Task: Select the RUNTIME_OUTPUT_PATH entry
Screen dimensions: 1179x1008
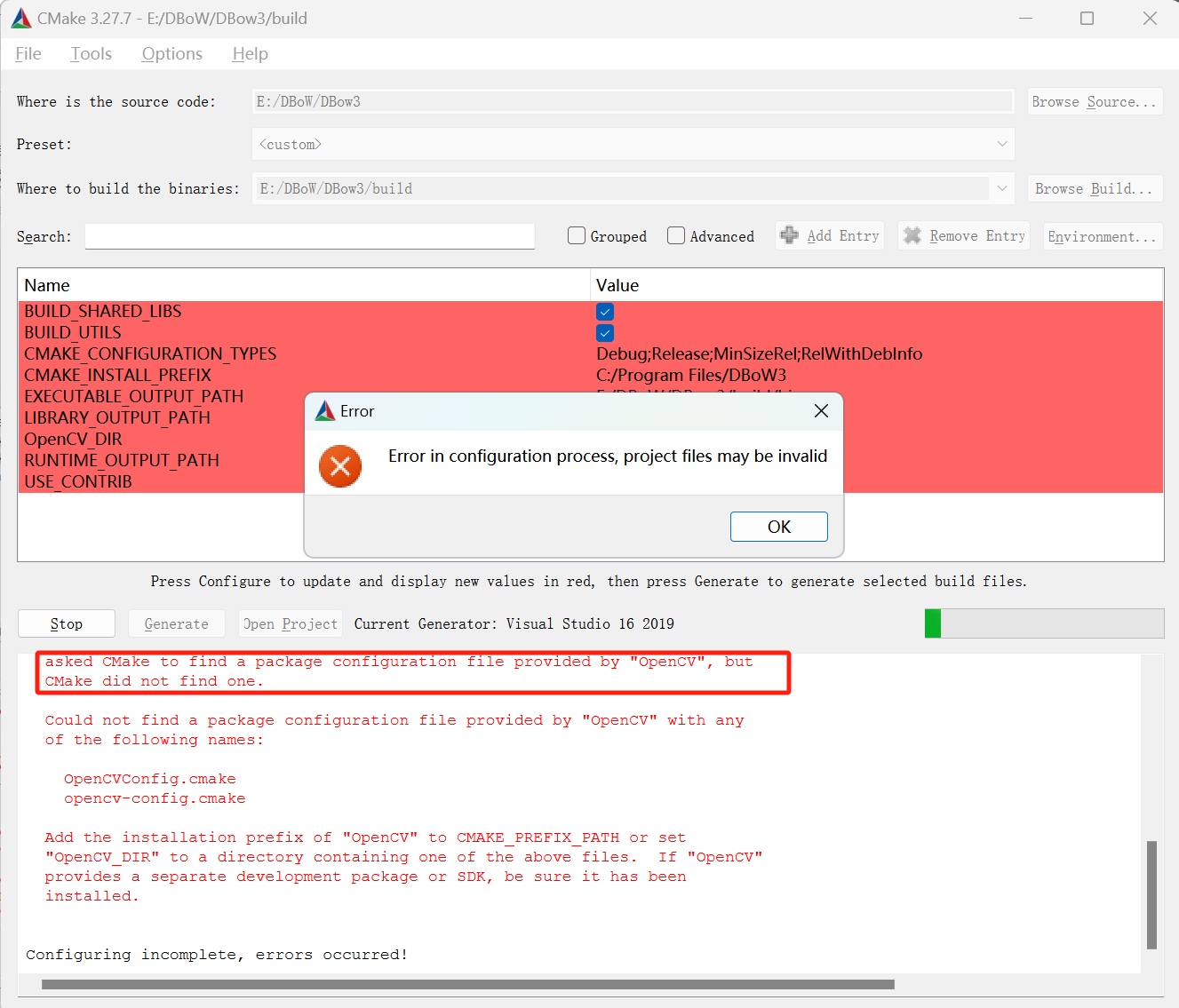Action: click(122, 461)
